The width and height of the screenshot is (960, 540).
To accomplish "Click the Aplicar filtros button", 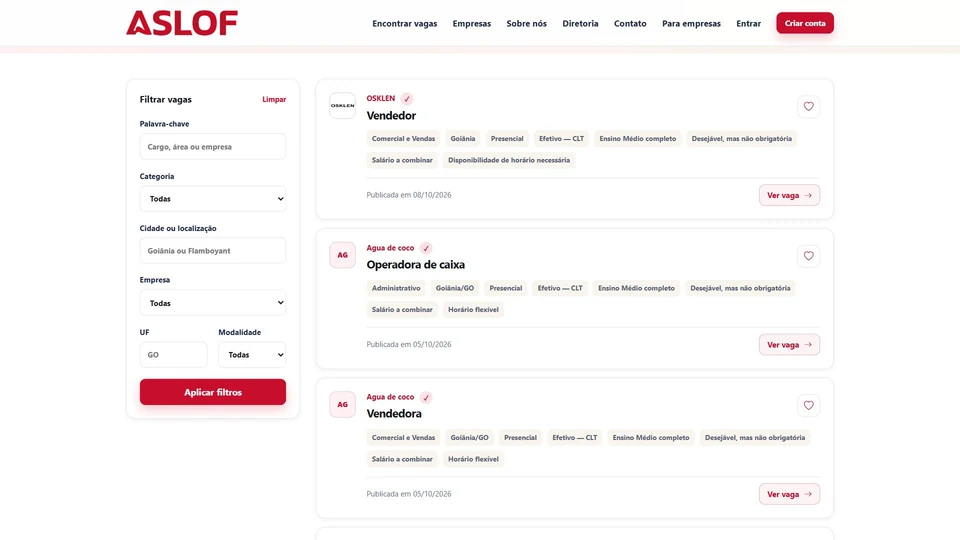I will tap(212, 392).
